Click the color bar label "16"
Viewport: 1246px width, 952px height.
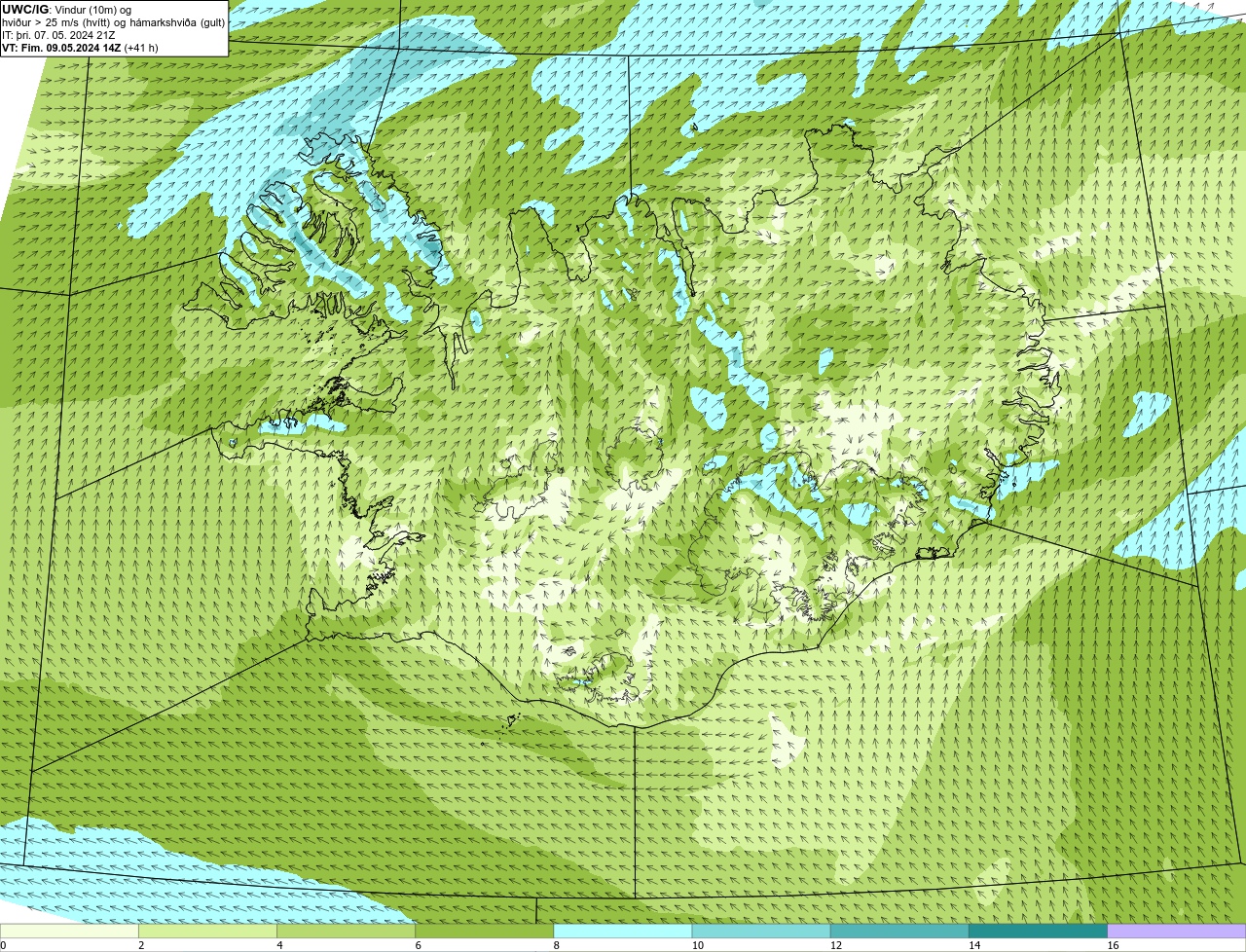click(x=1113, y=945)
